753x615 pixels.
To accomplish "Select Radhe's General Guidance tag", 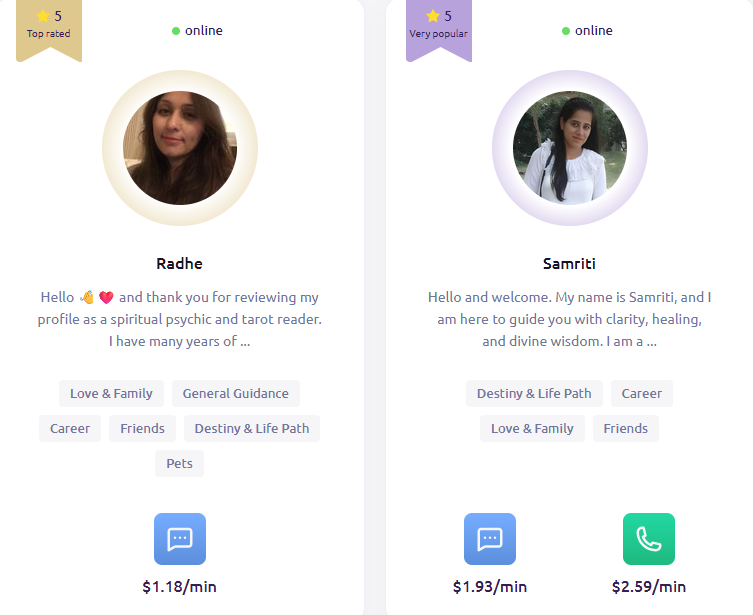I will click(x=236, y=393).
